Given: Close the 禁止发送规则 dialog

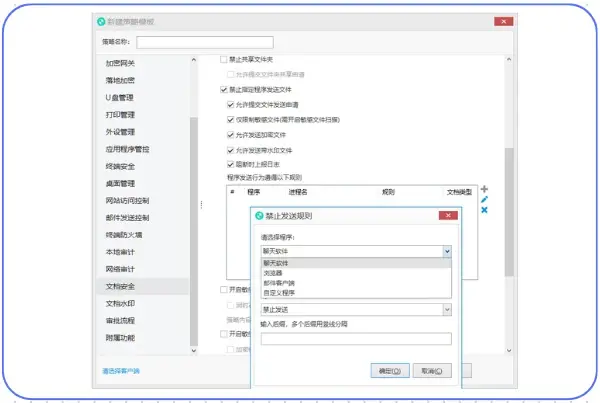Looking at the screenshot, I should (x=448, y=215).
